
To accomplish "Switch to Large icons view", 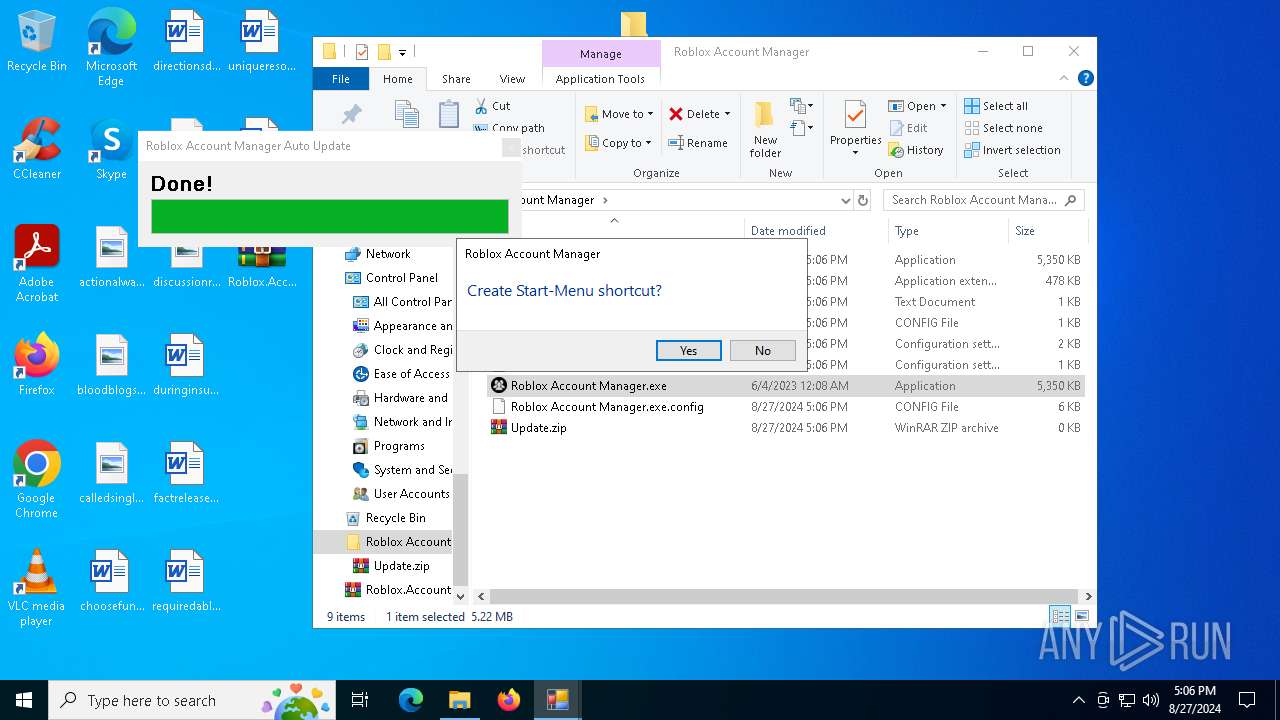I will [x=1080, y=616].
